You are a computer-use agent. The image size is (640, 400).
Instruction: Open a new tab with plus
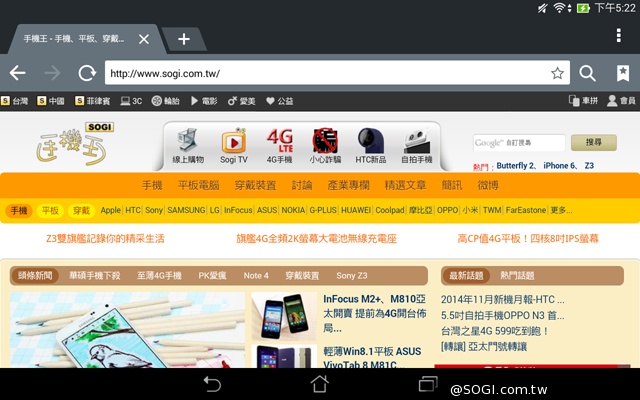click(184, 39)
